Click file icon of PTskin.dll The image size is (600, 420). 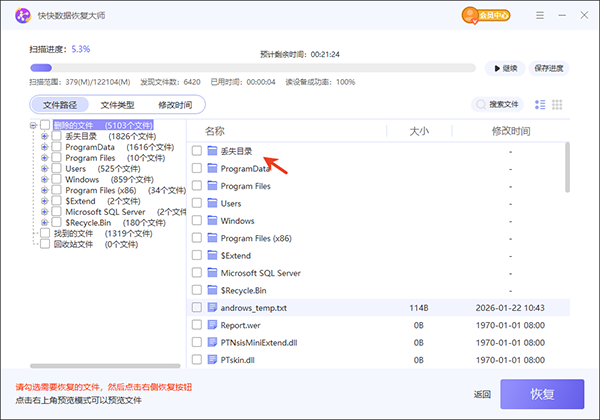212,360
